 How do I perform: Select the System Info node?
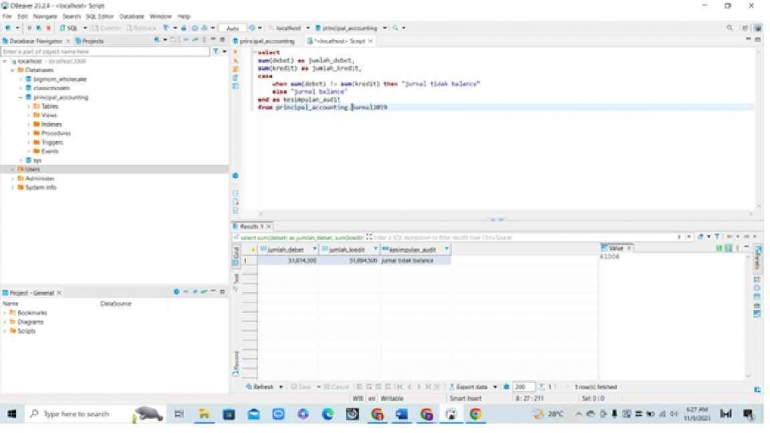pos(40,187)
